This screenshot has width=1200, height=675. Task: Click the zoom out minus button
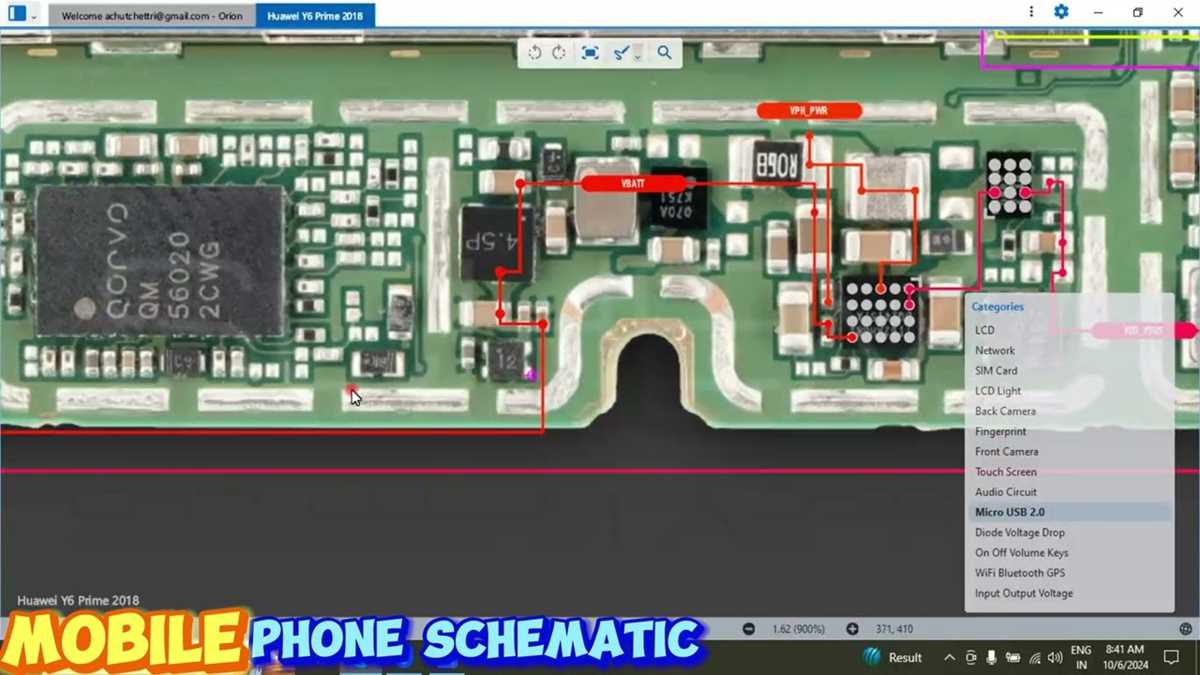[x=748, y=629]
